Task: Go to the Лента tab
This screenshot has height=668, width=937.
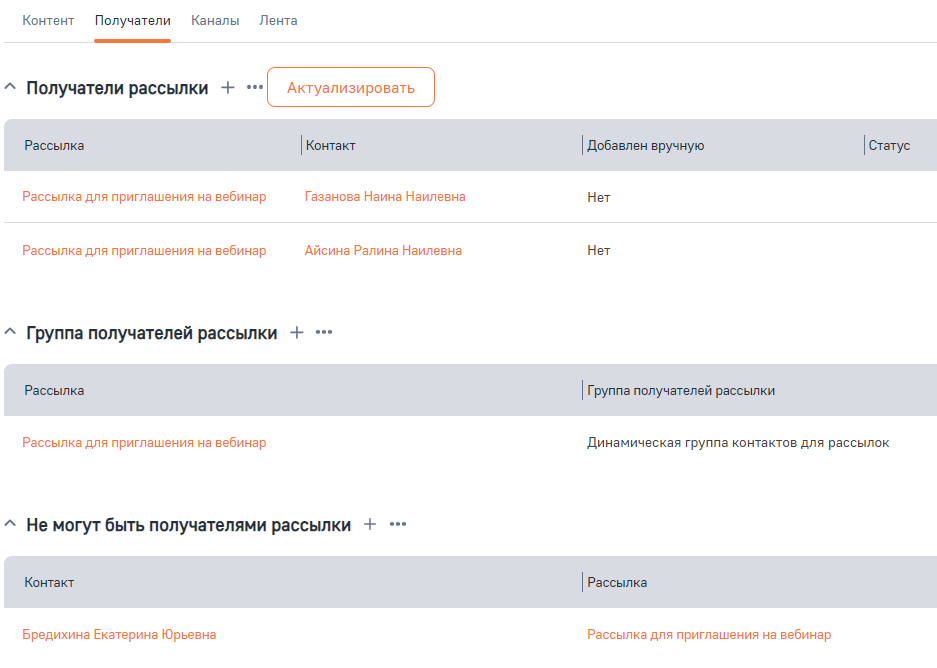Action: 278,20
